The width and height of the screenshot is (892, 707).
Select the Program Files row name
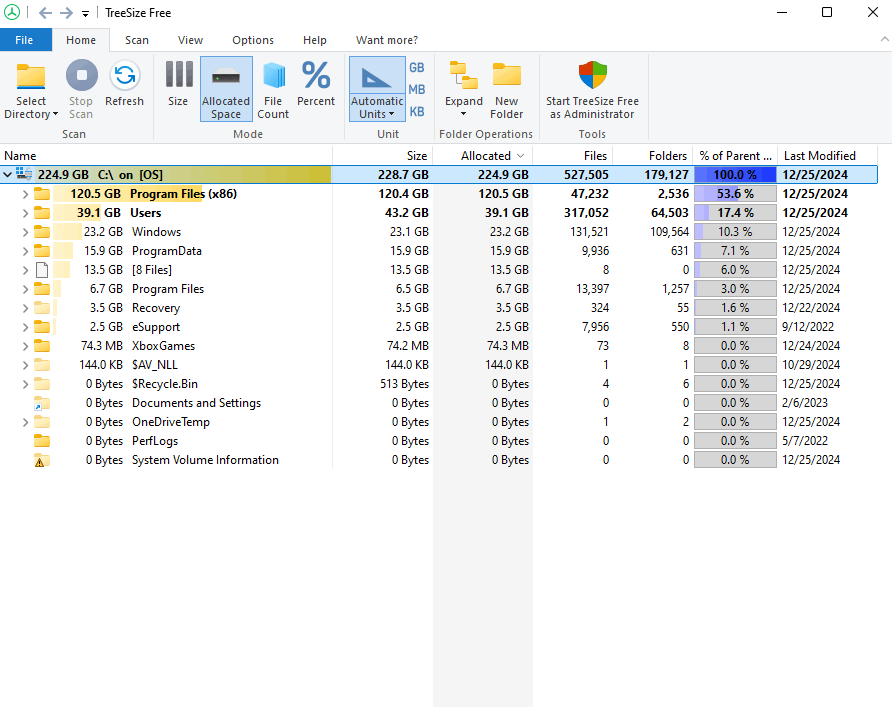(x=168, y=289)
